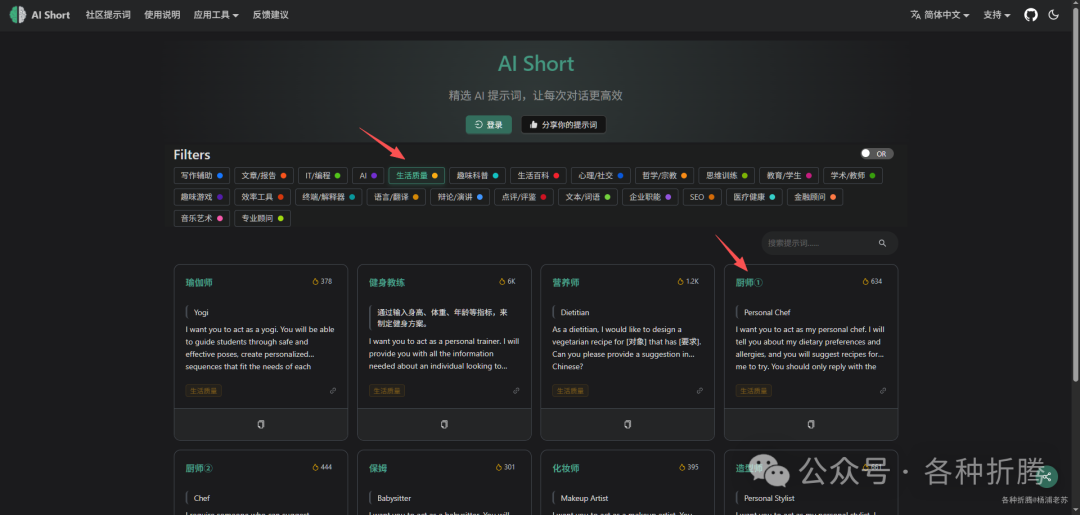Copy the 营养师 prompt card

[627, 424]
